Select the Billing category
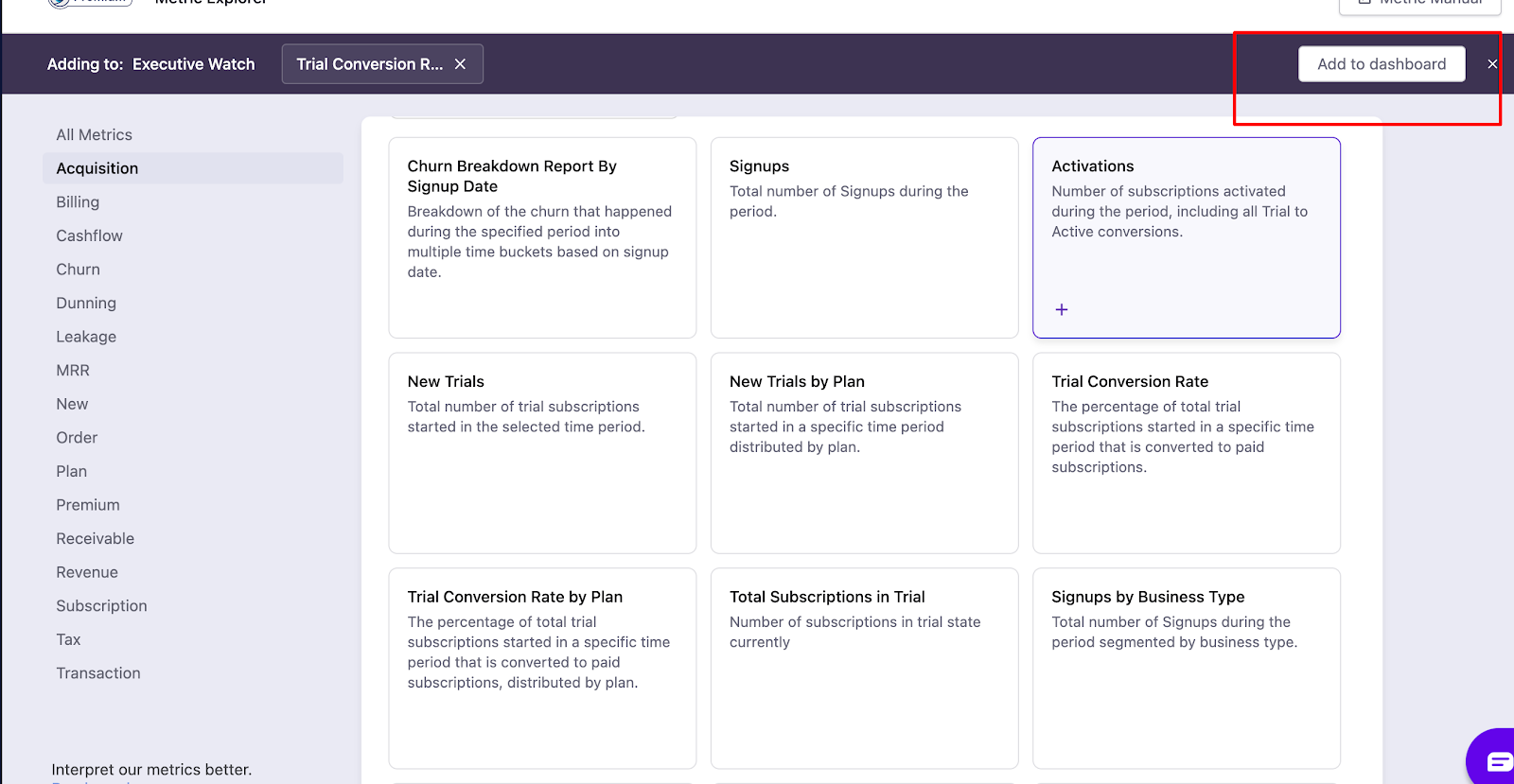 point(78,202)
